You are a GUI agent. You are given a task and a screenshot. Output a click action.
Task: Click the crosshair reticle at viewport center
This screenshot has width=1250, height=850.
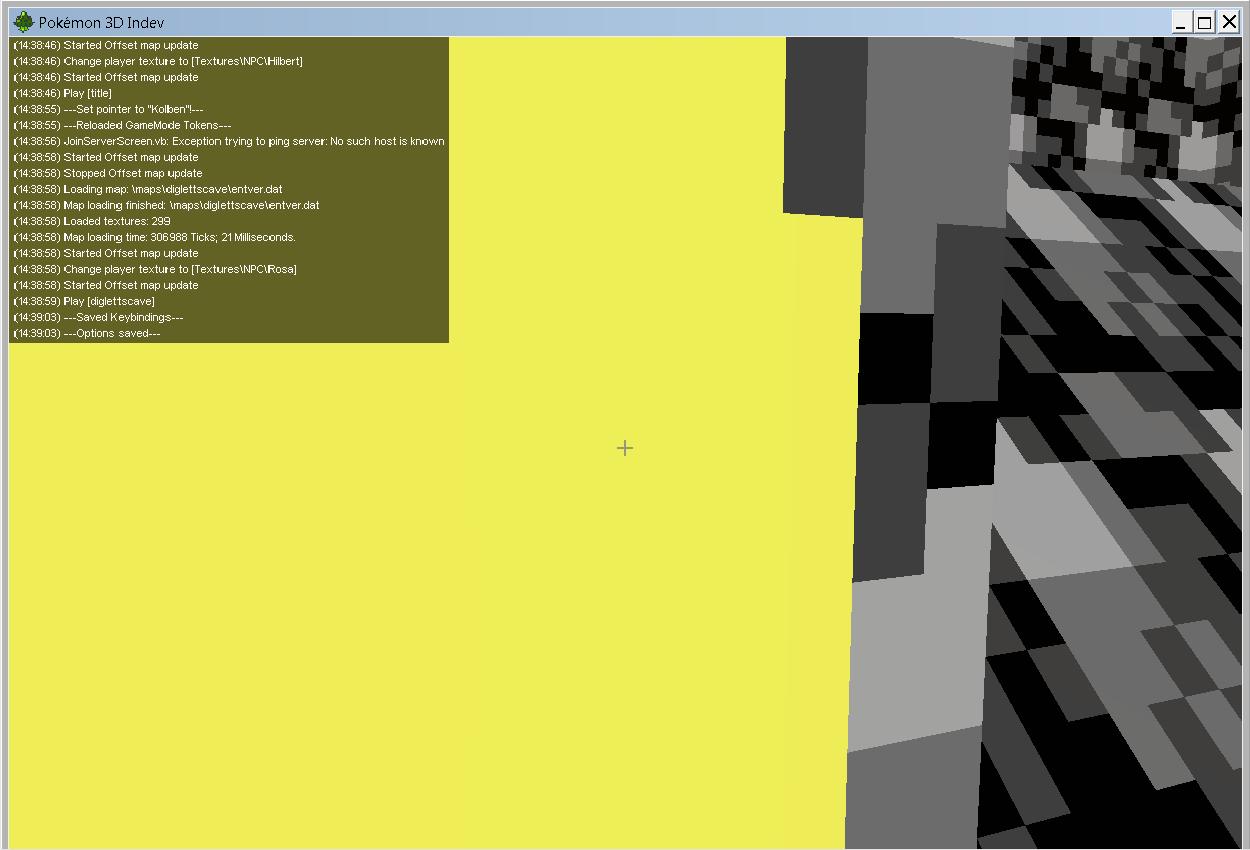(x=625, y=448)
